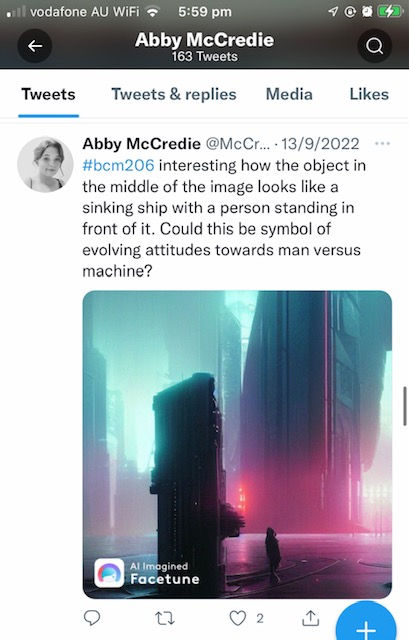
Task: Select the Tweets tab
Action: pyautogui.click(x=48, y=94)
